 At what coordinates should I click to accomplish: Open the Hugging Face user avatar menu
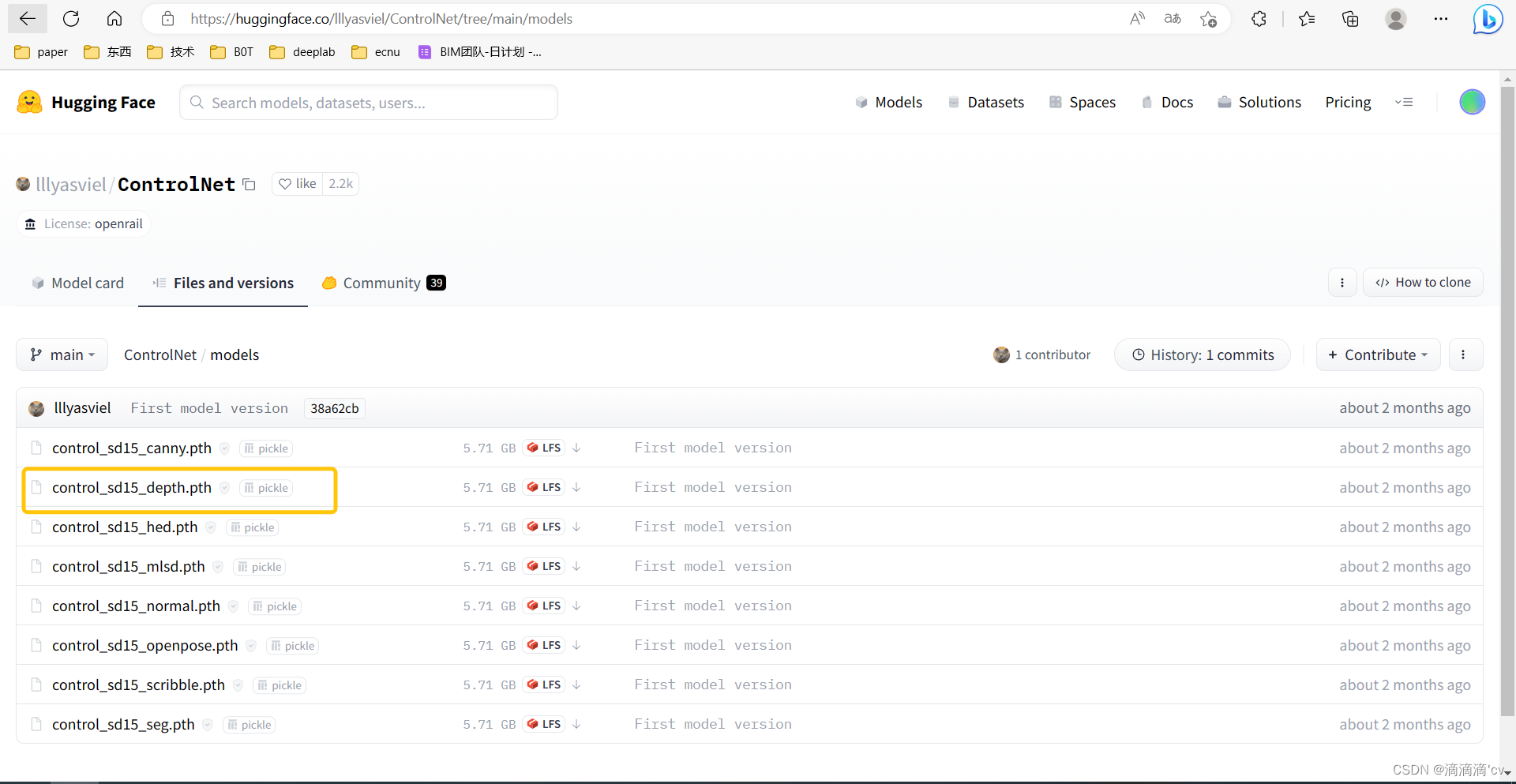click(1472, 102)
